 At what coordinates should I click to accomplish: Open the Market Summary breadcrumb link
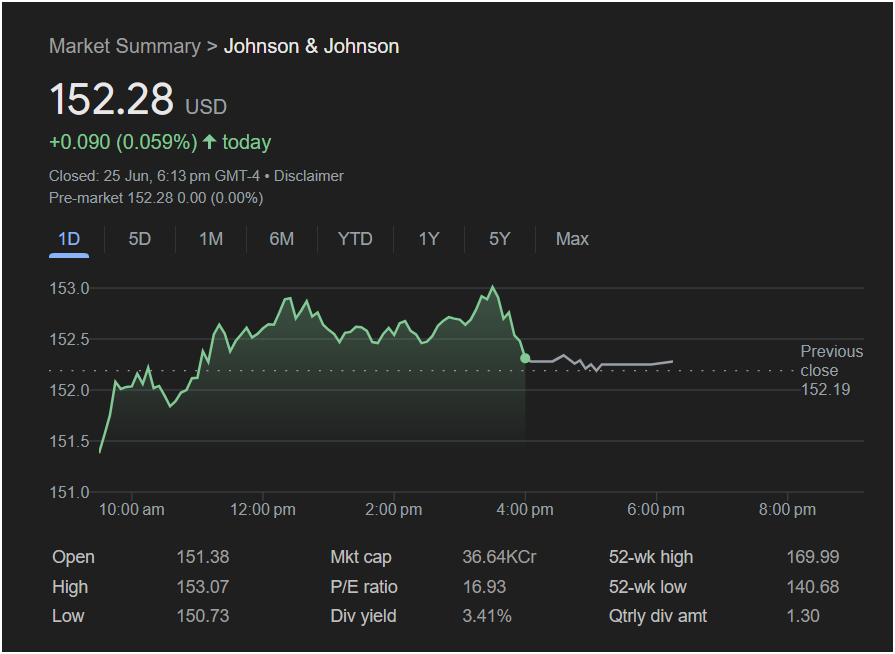coord(124,46)
